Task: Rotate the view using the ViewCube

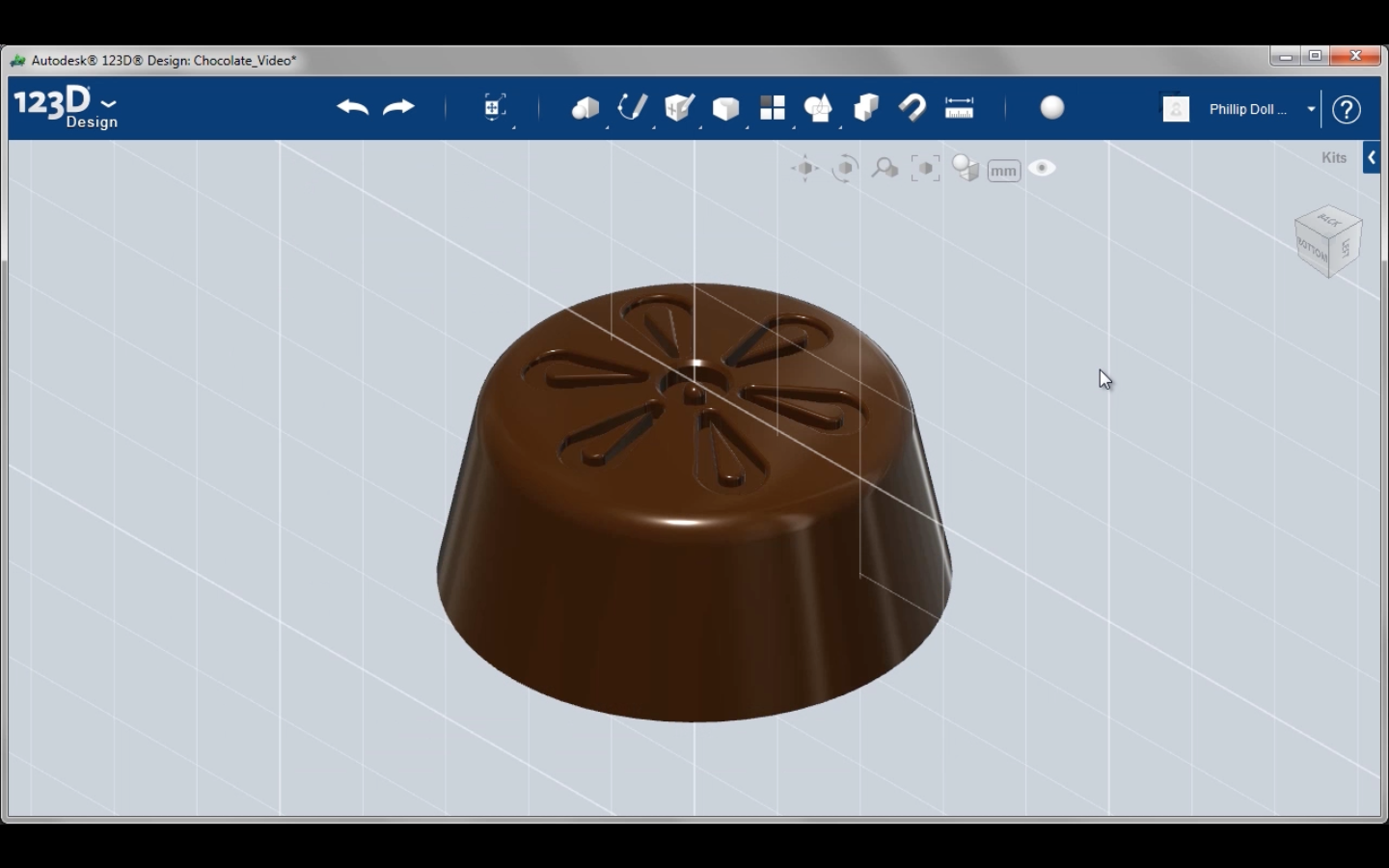Action: pos(1328,241)
